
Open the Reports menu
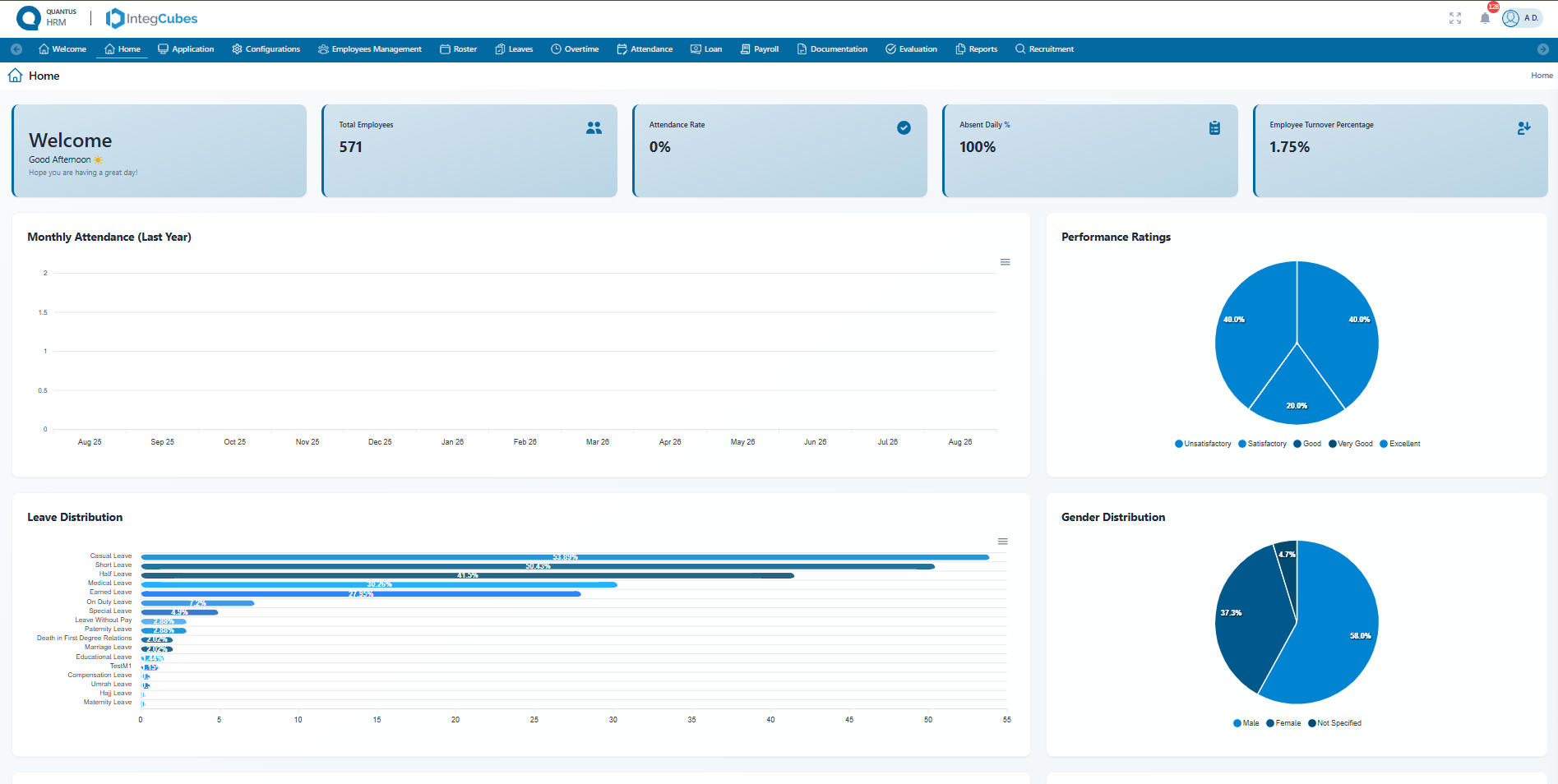(x=977, y=49)
